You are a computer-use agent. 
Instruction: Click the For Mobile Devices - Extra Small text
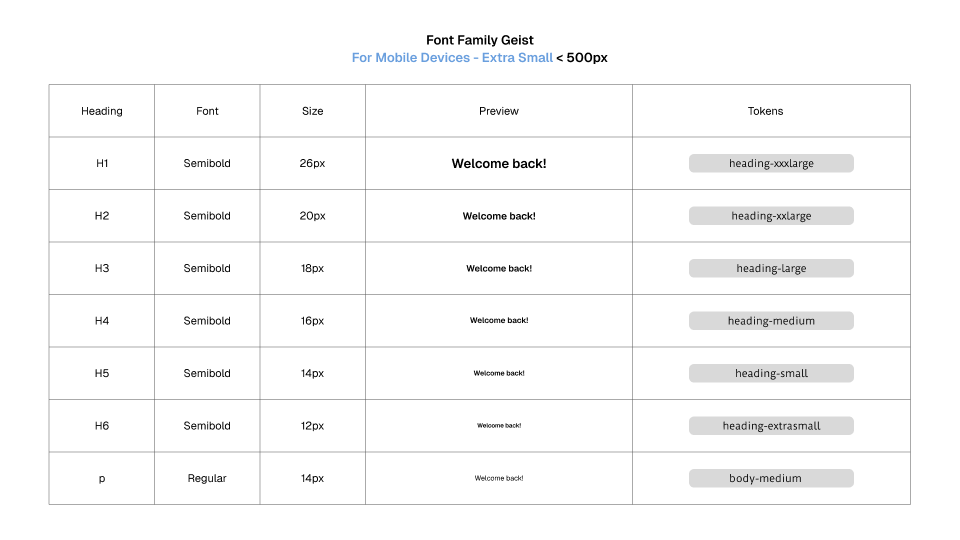[452, 58]
